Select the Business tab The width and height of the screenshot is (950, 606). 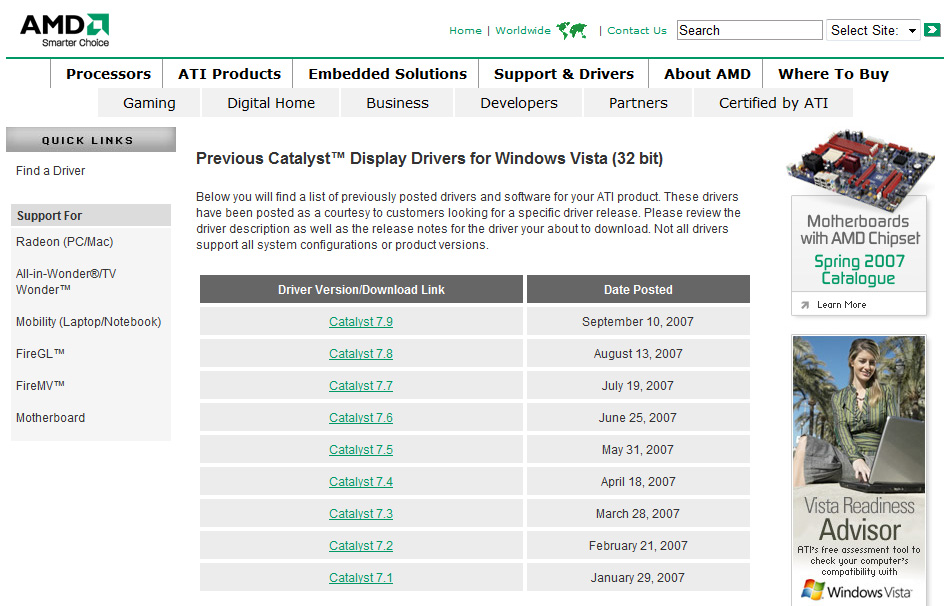point(397,103)
